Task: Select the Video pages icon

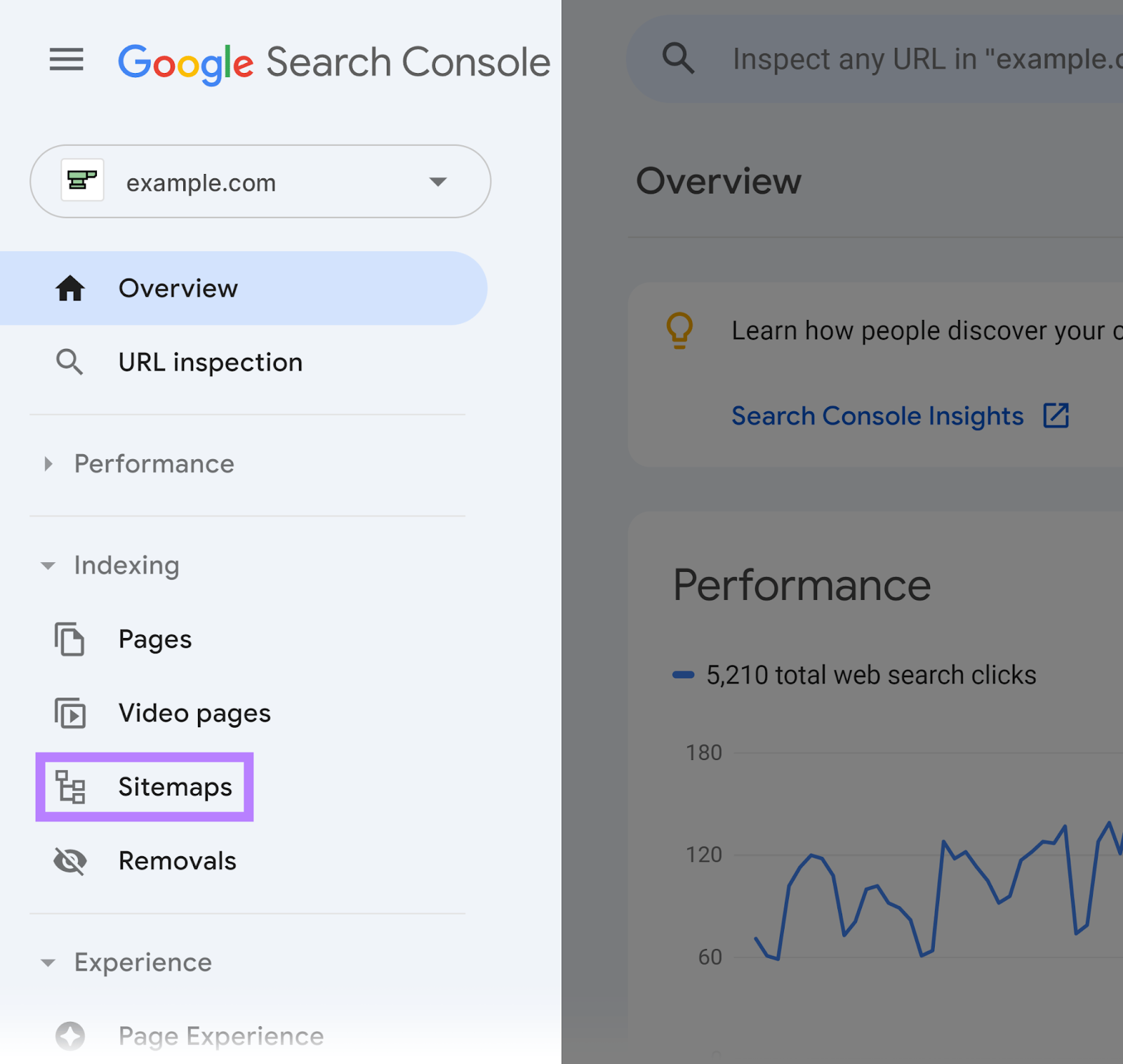Action: [x=69, y=713]
